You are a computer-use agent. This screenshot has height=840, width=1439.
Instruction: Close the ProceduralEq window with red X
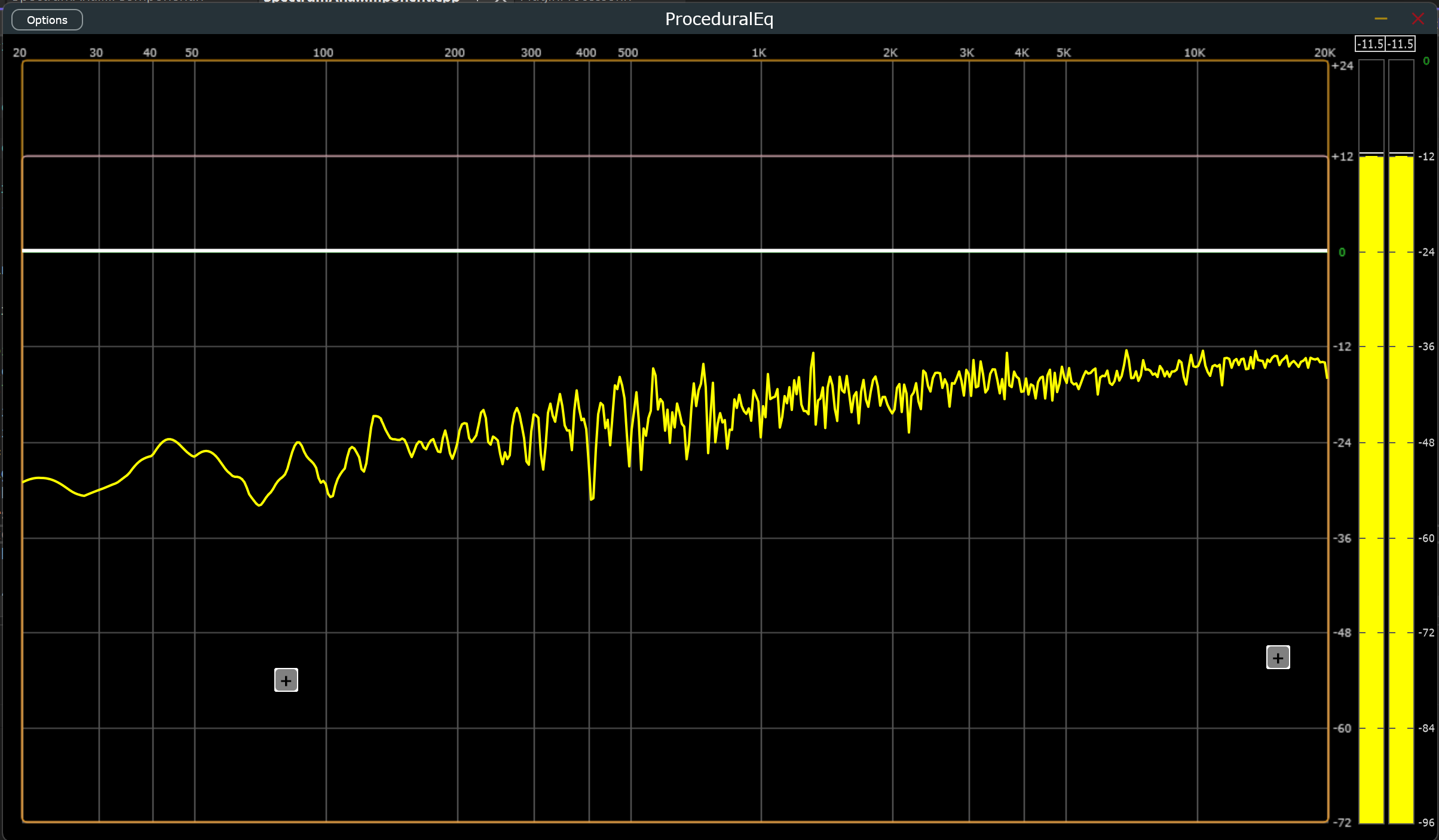tap(1417, 19)
